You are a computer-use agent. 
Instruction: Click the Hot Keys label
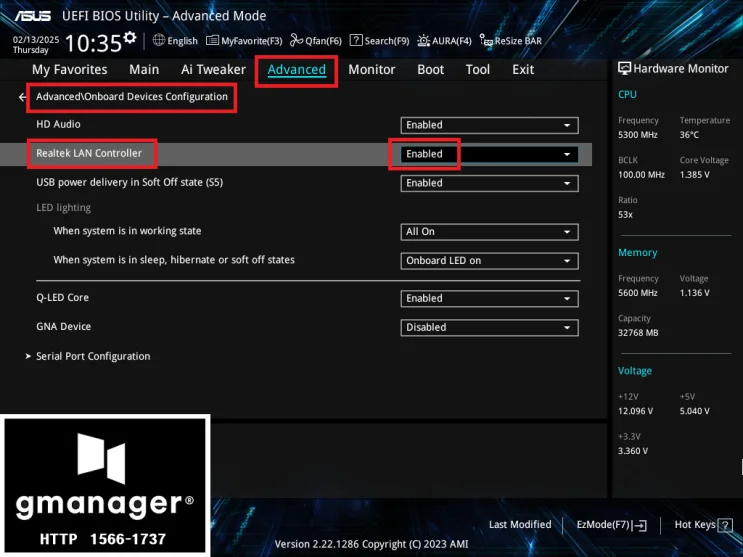click(695, 524)
